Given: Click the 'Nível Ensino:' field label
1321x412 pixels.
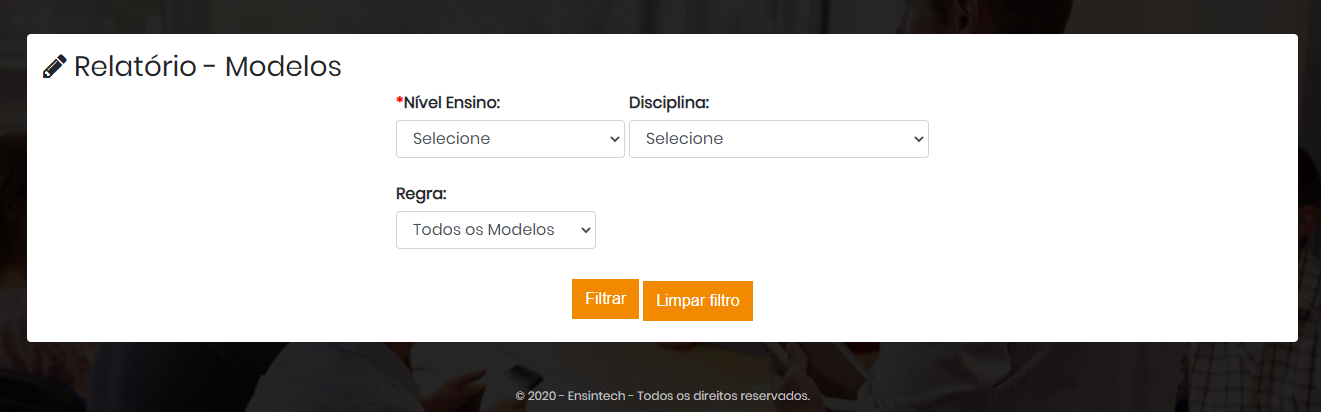Looking at the screenshot, I should click(x=452, y=102).
